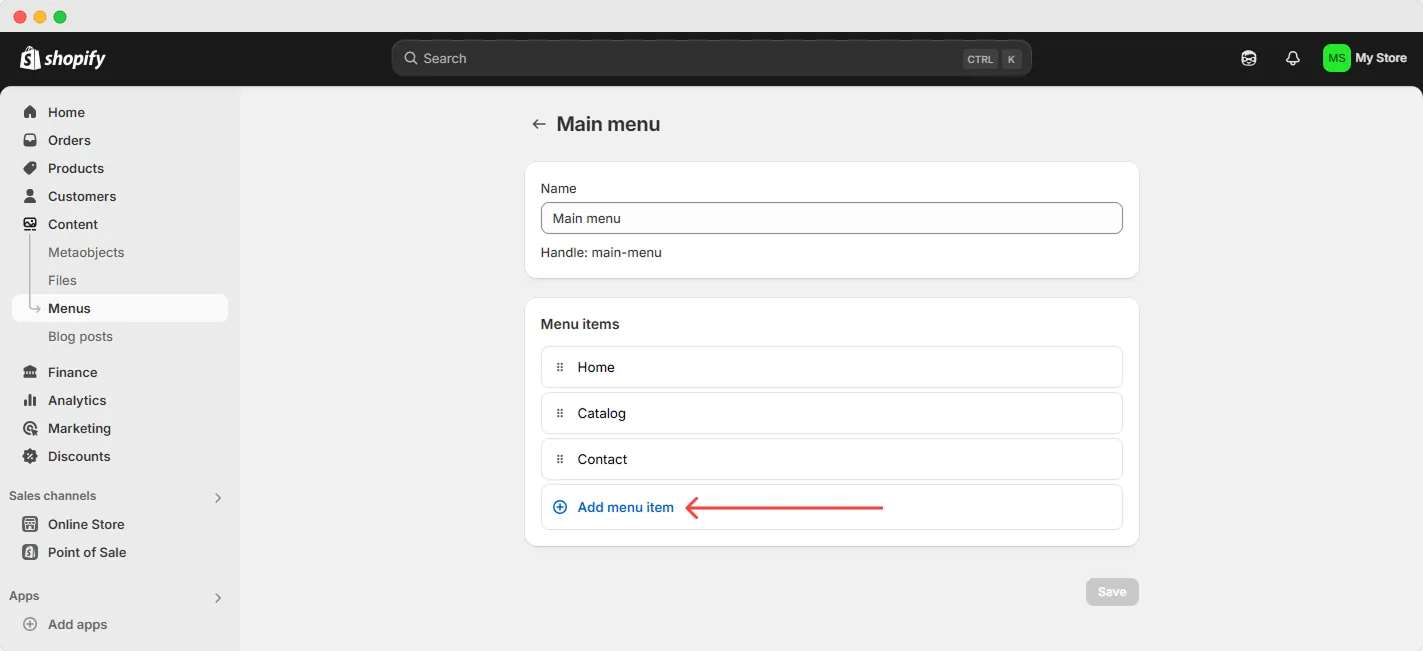Expand the Sales channels section
Screen dimensions: 1423x651
217,497
